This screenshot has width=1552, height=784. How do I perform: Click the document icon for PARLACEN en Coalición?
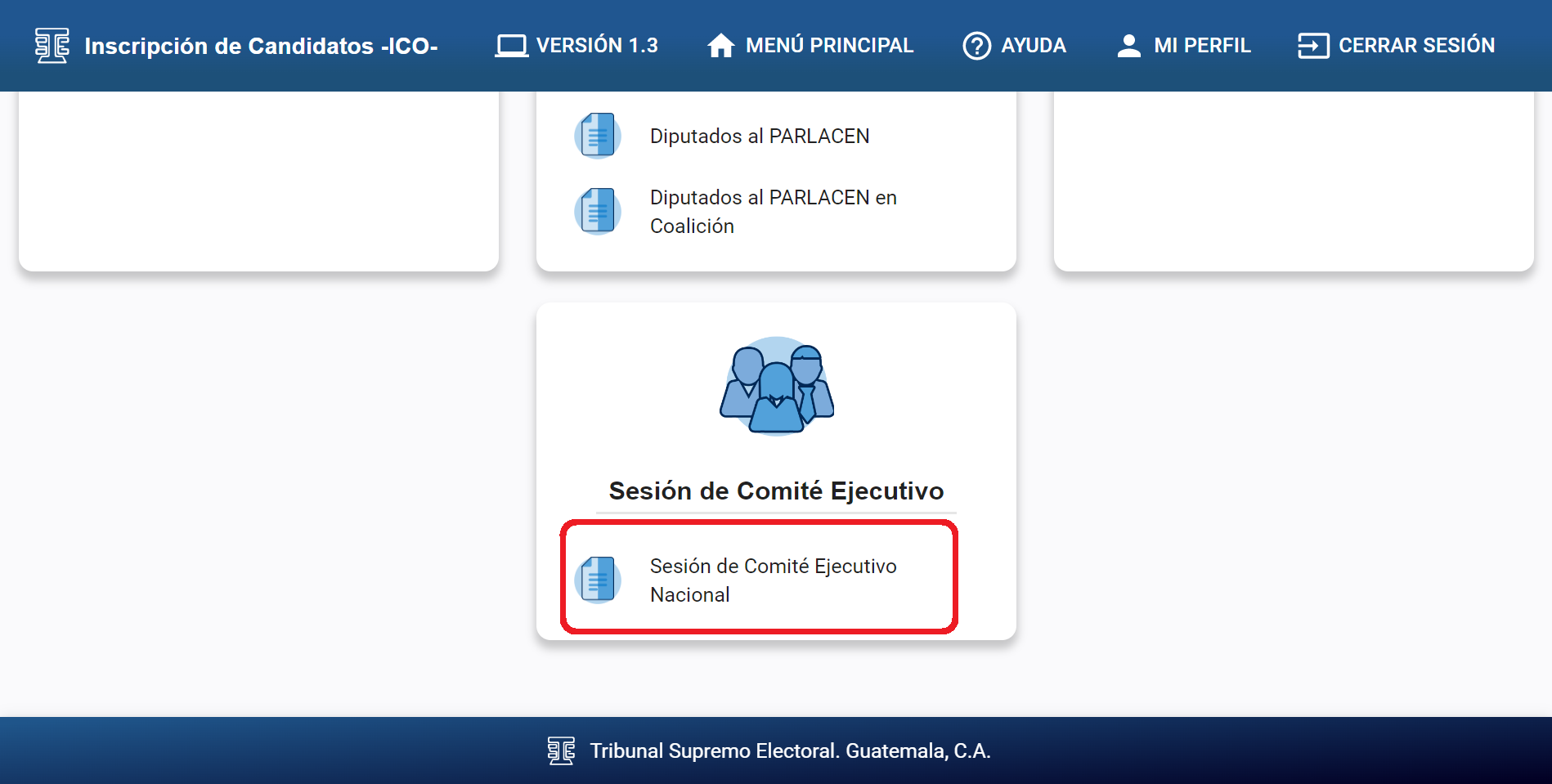pos(598,211)
